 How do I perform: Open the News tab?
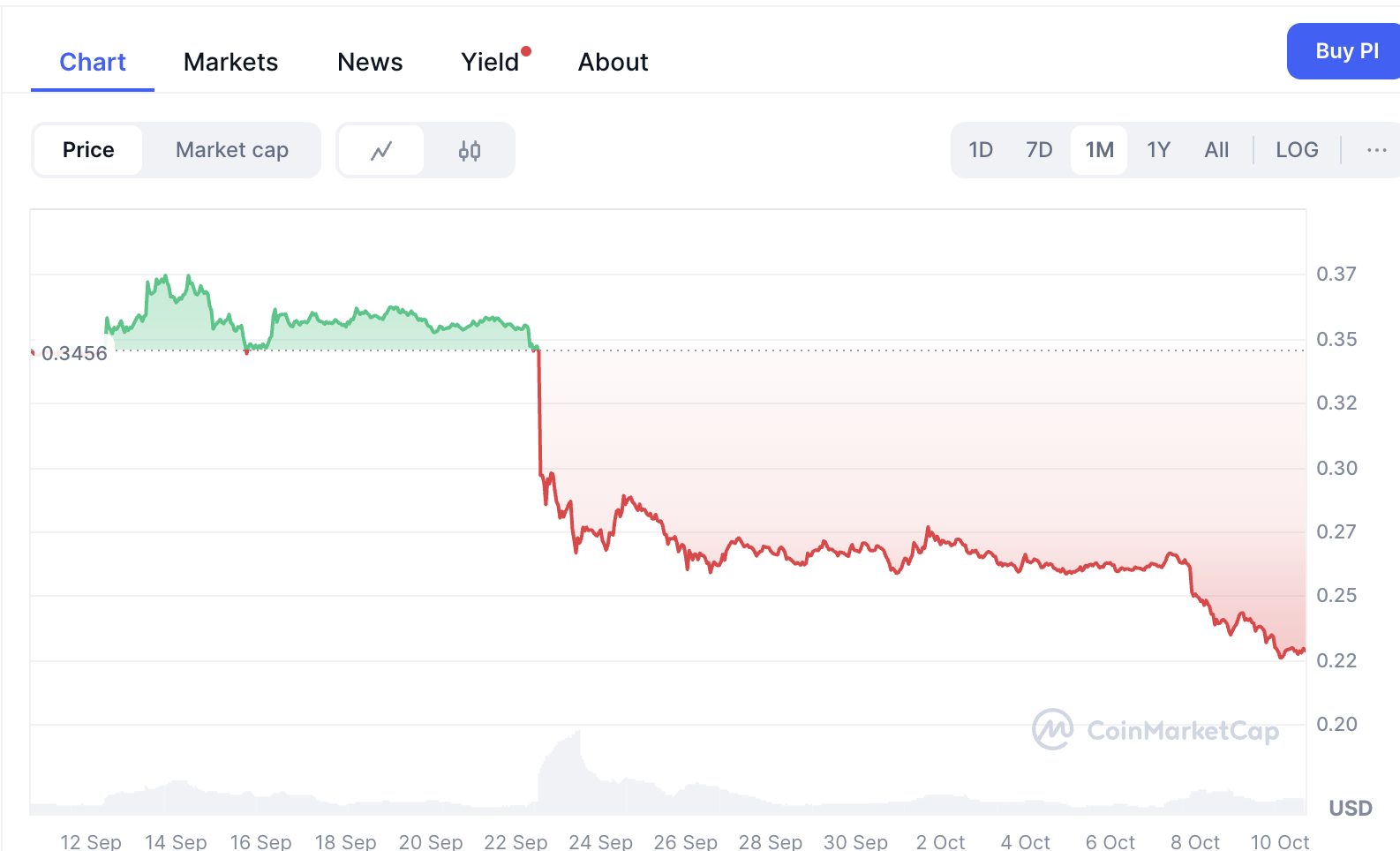(x=370, y=62)
